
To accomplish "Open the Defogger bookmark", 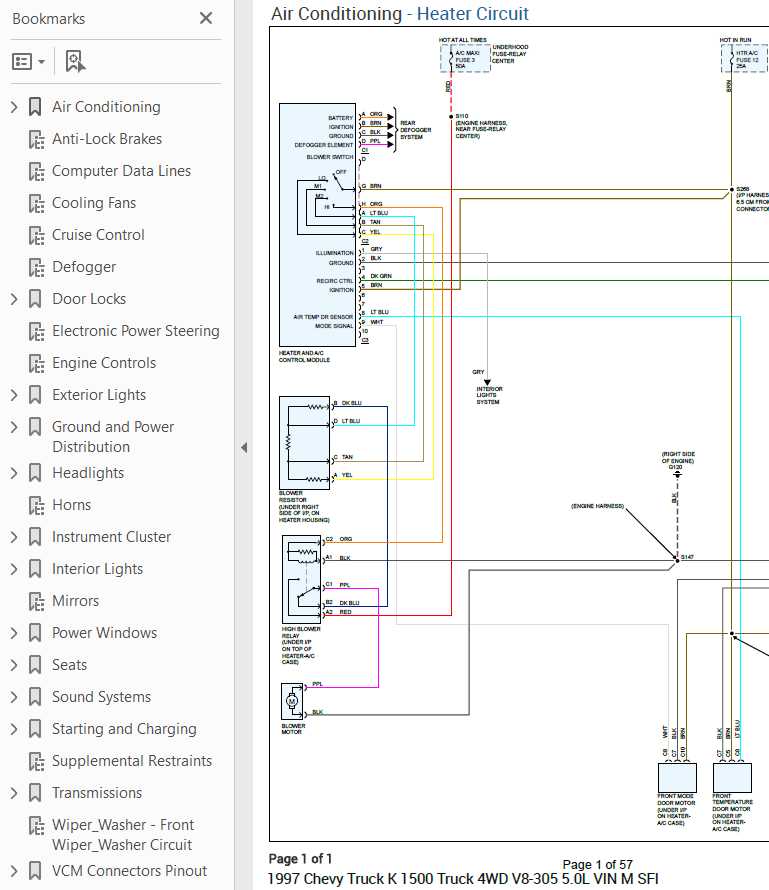I will pos(84,267).
